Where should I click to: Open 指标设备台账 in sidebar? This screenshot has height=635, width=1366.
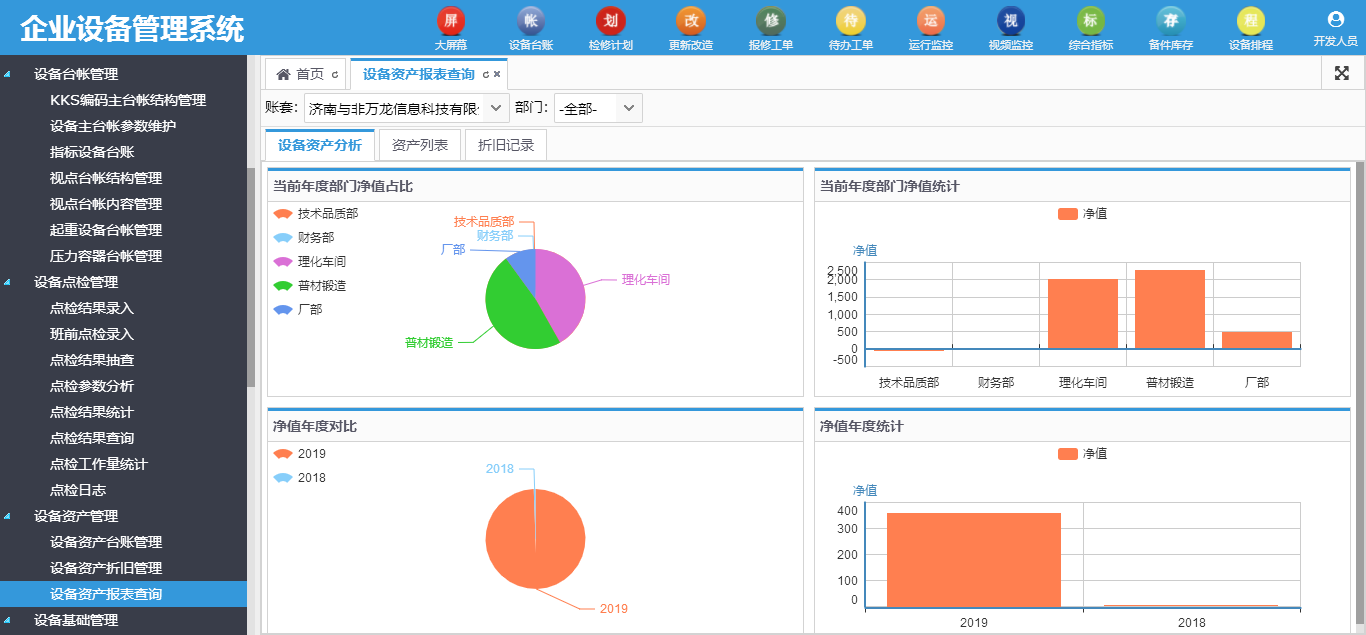click(x=92, y=152)
